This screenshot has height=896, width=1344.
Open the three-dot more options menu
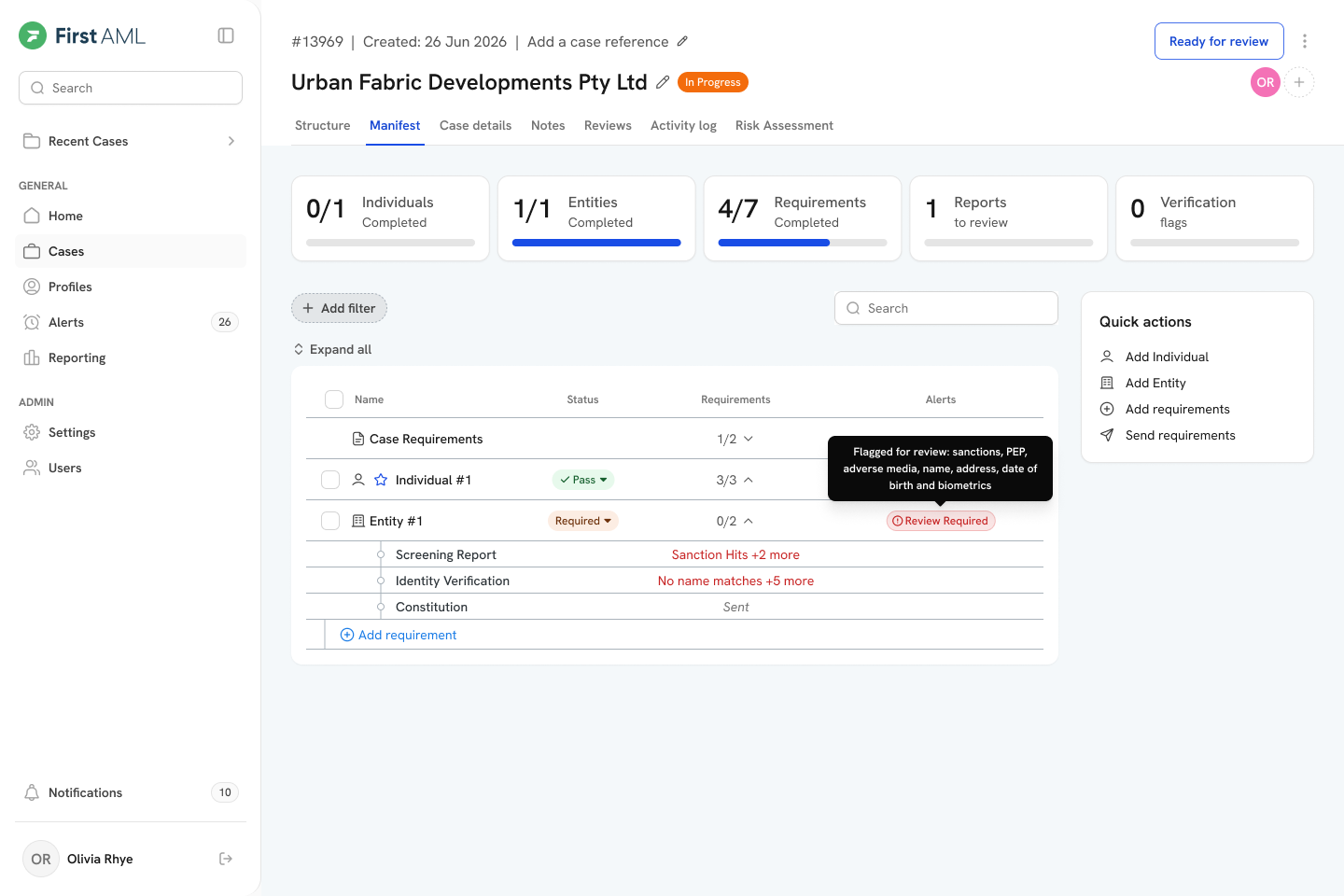pos(1305,41)
